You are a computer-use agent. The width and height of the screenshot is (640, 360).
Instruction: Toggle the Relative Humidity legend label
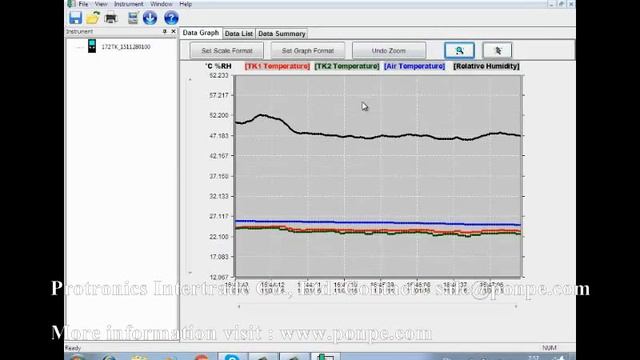click(486, 66)
